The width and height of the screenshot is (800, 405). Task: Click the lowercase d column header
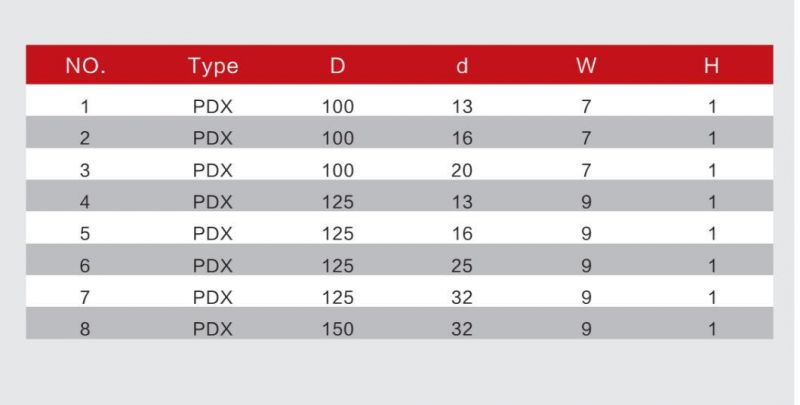(462, 66)
